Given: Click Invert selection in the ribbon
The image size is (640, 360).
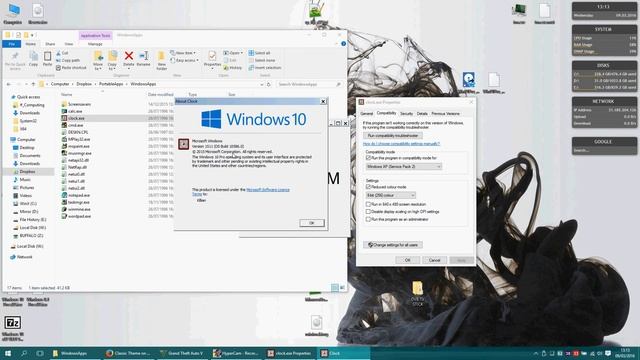Looking at the screenshot, I should pyautogui.click(x=265, y=68).
